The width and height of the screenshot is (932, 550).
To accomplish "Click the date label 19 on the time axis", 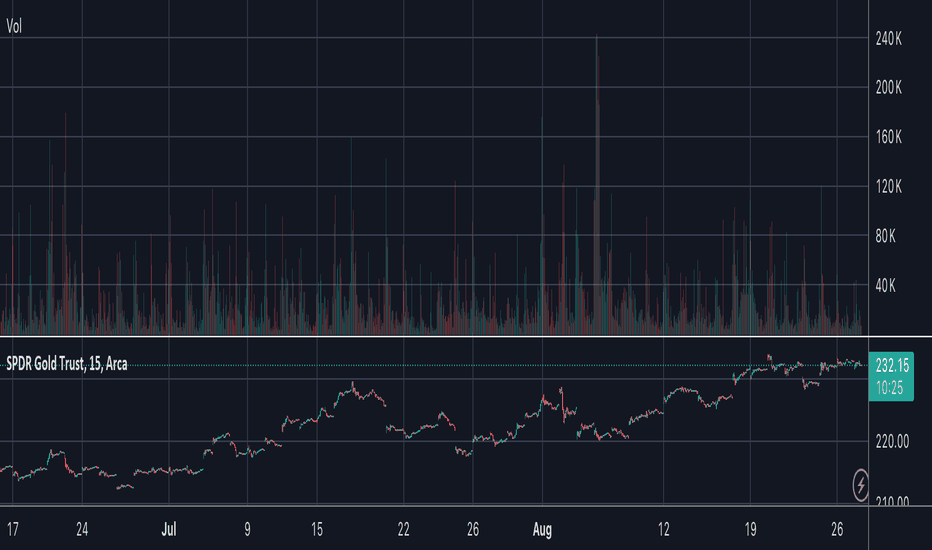I will click(x=750, y=529).
